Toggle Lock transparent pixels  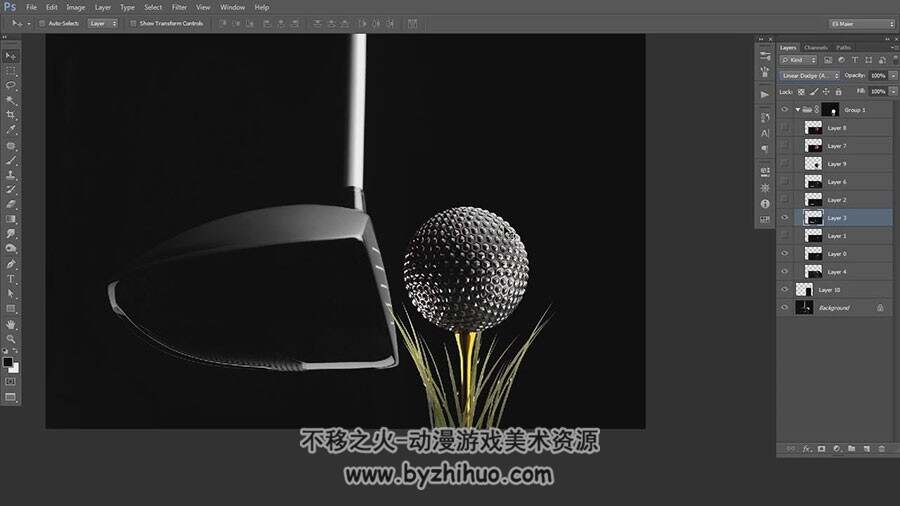[801, 92]
